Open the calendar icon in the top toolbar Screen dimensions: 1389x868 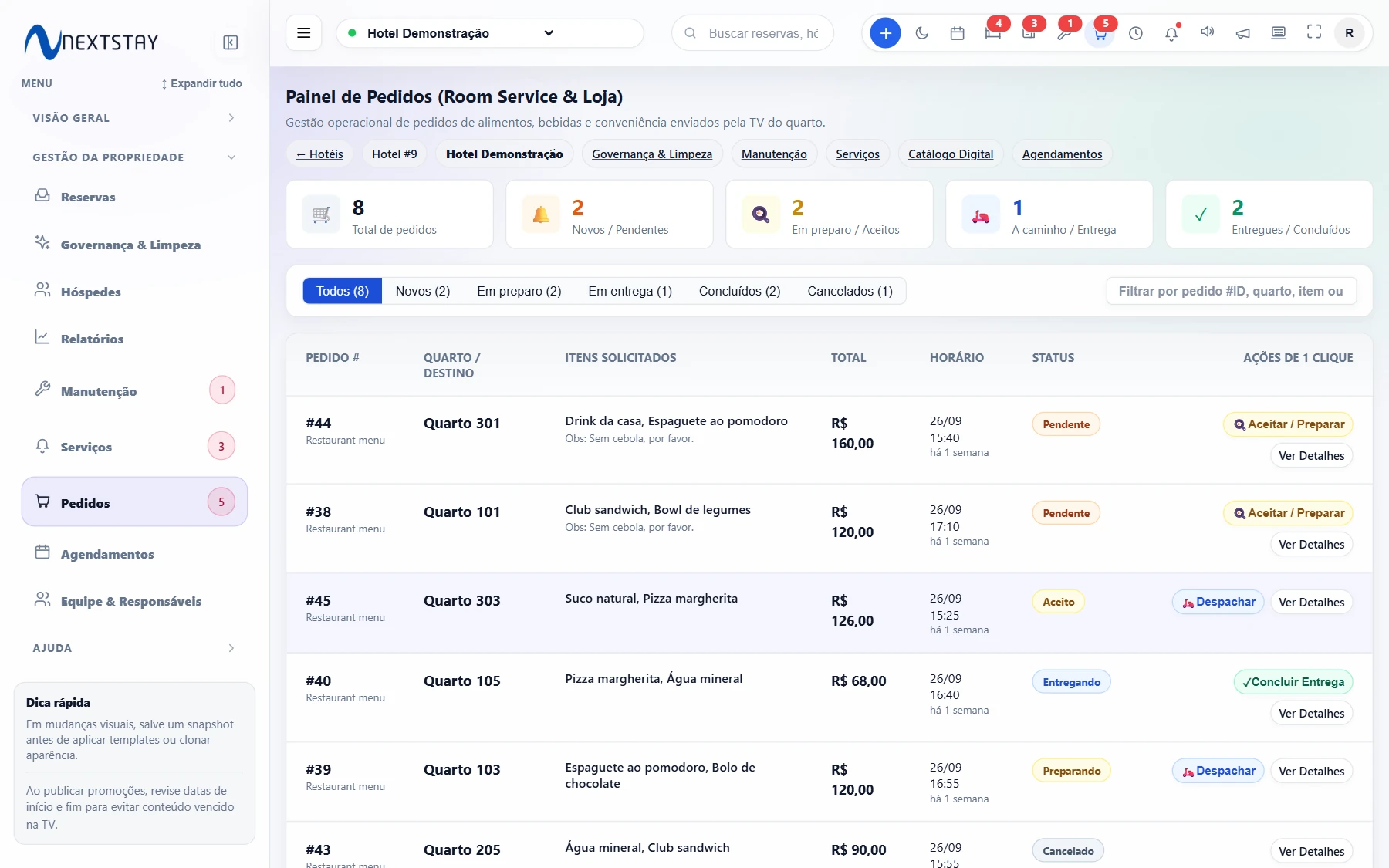[x=957, y=33]
